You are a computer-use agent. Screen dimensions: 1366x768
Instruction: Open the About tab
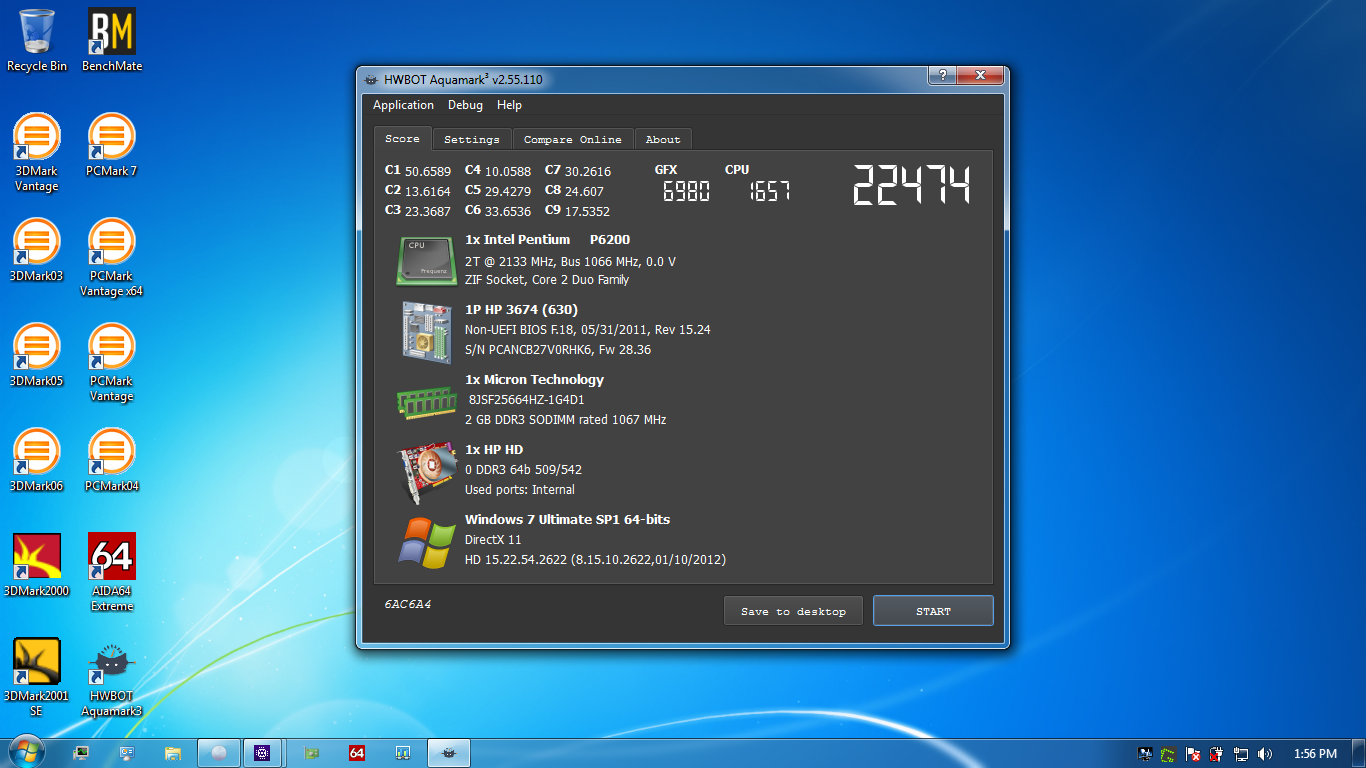(x=662, y=140)
